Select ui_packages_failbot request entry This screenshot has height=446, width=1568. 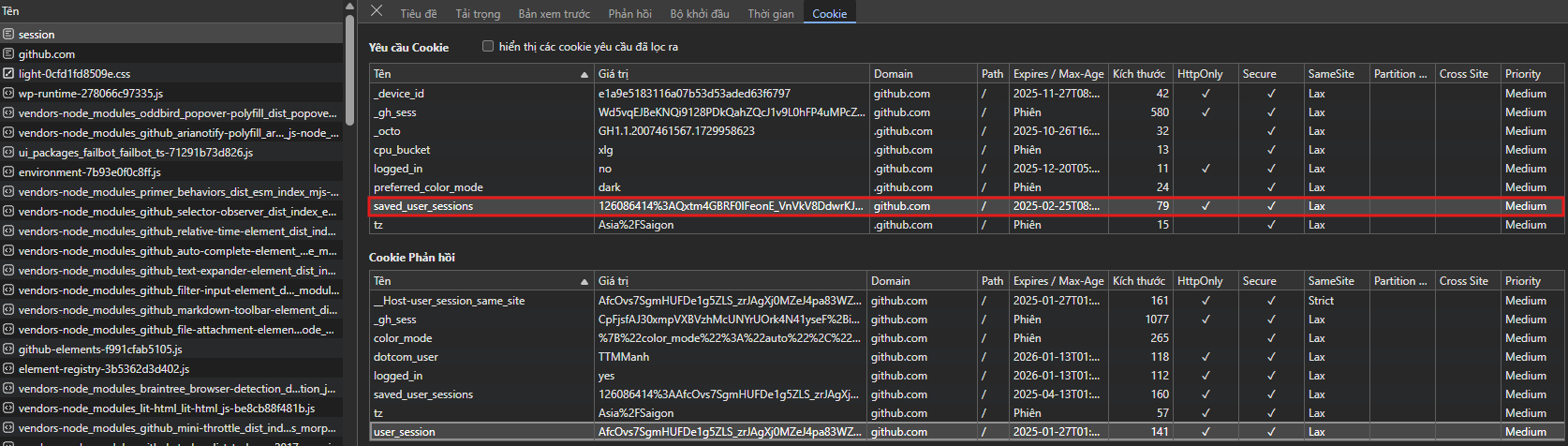click(x=135, y=153)
